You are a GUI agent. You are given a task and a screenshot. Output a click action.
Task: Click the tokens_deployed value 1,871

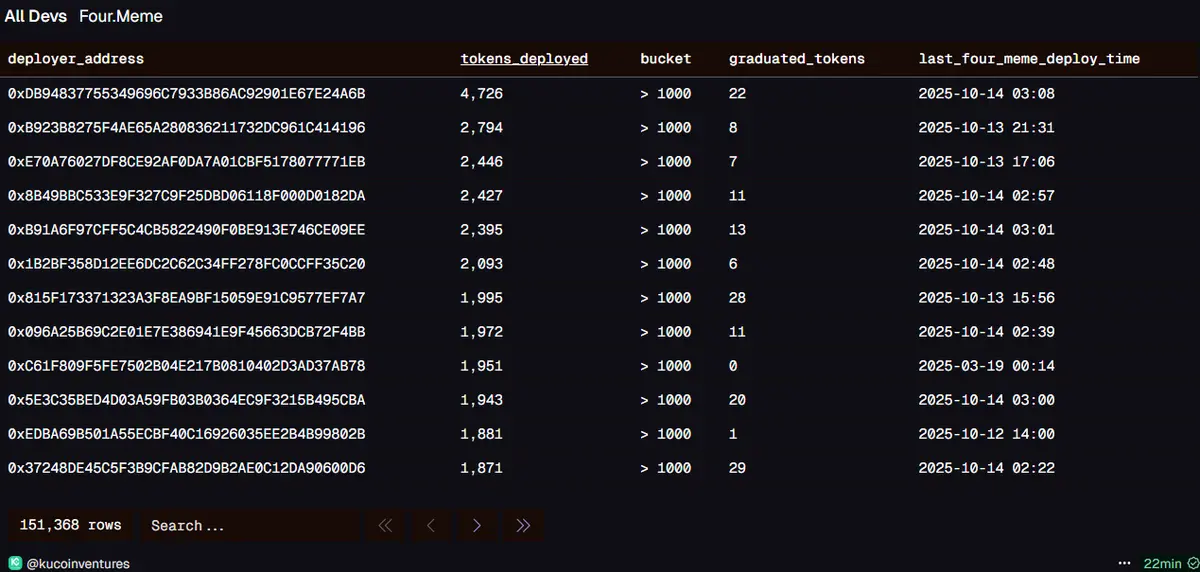[481, 468]
